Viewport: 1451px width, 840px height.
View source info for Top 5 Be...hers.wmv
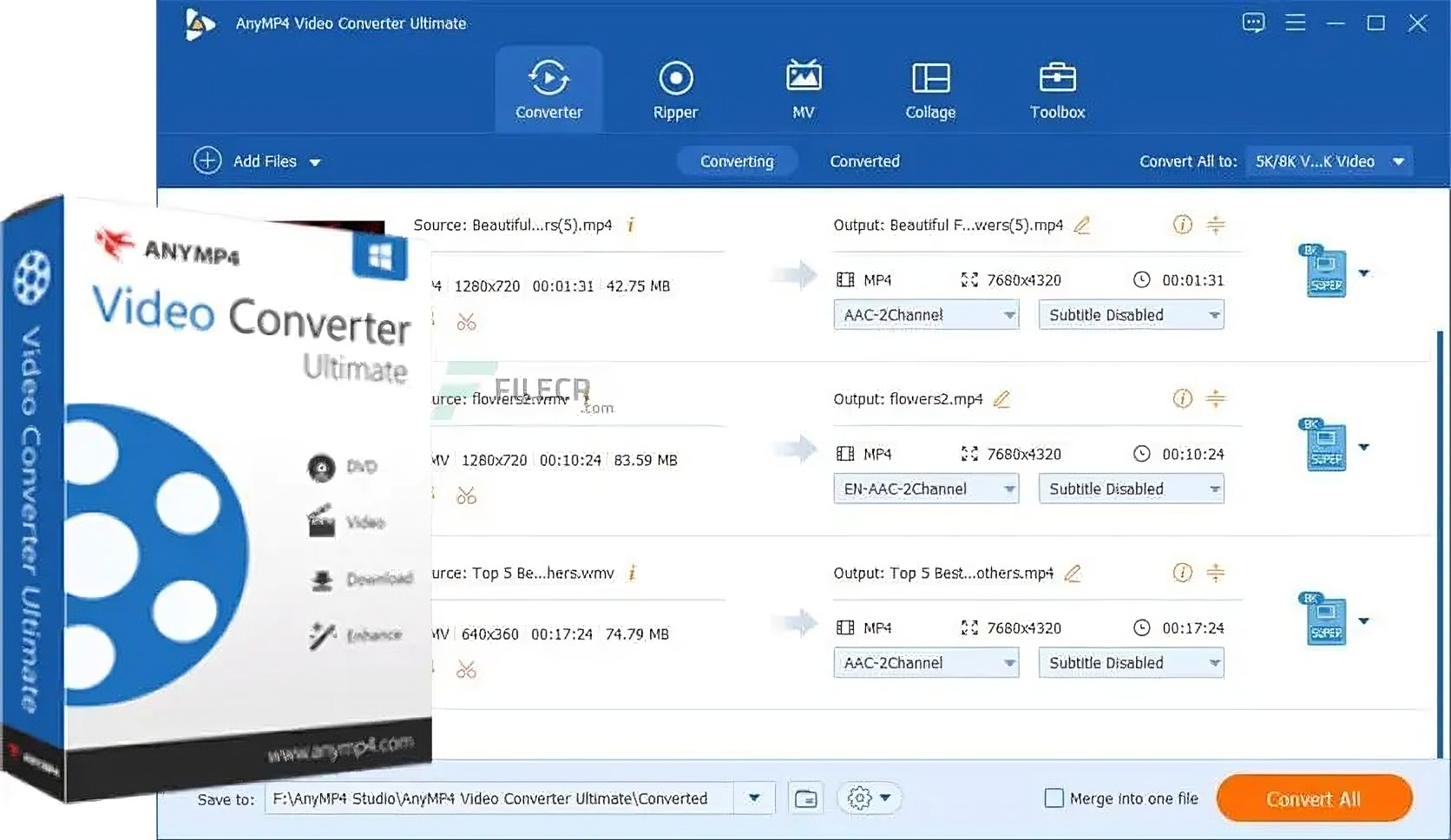(632, 573)
